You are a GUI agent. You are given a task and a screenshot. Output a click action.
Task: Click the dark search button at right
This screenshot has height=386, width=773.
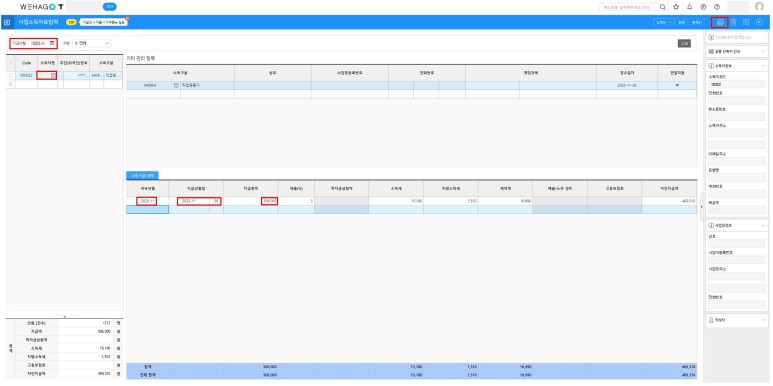[x=684, y=43]
